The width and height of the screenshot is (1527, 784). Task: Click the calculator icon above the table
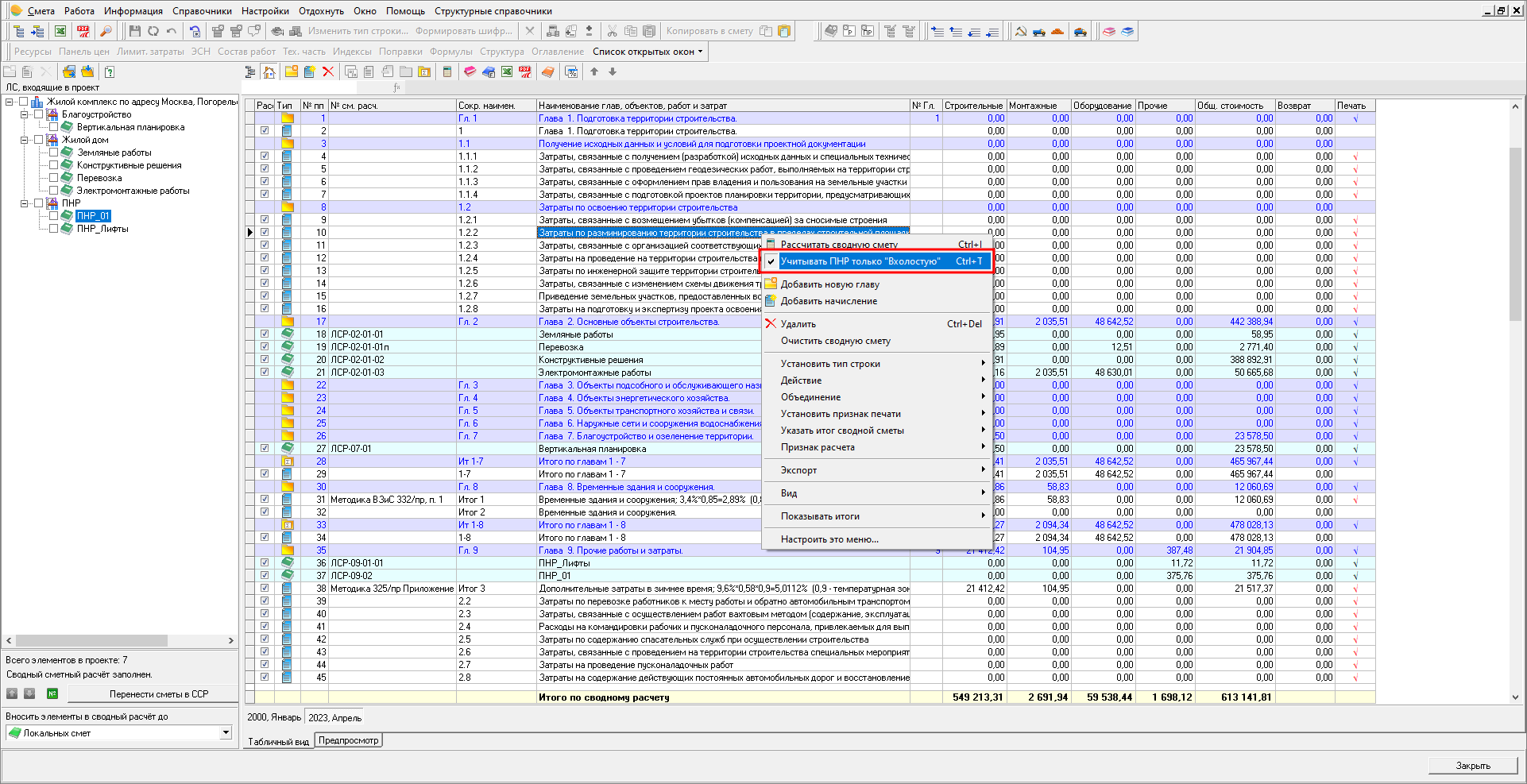click(447, 71)
